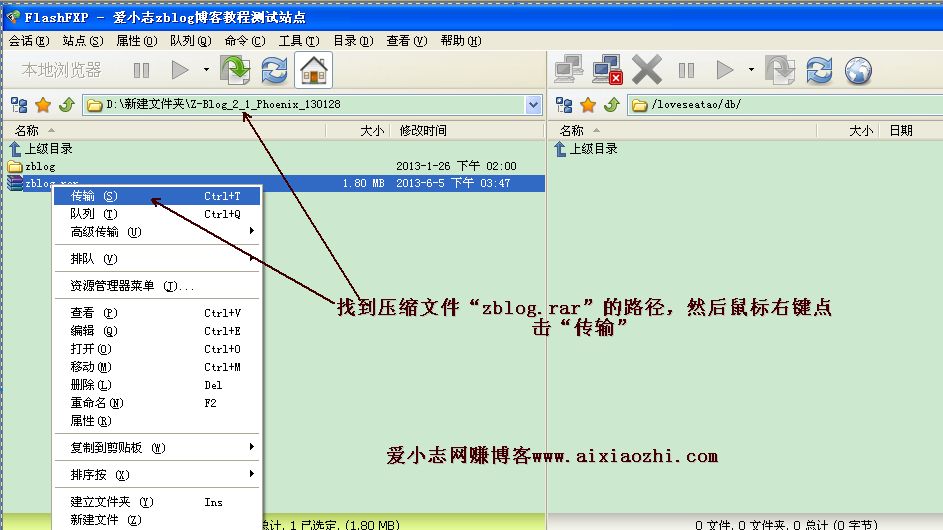The width and height of the screenshot is (943, 530).
Task: Select 资源管理器菜单 in context menu
Action: tap(157, 286)
